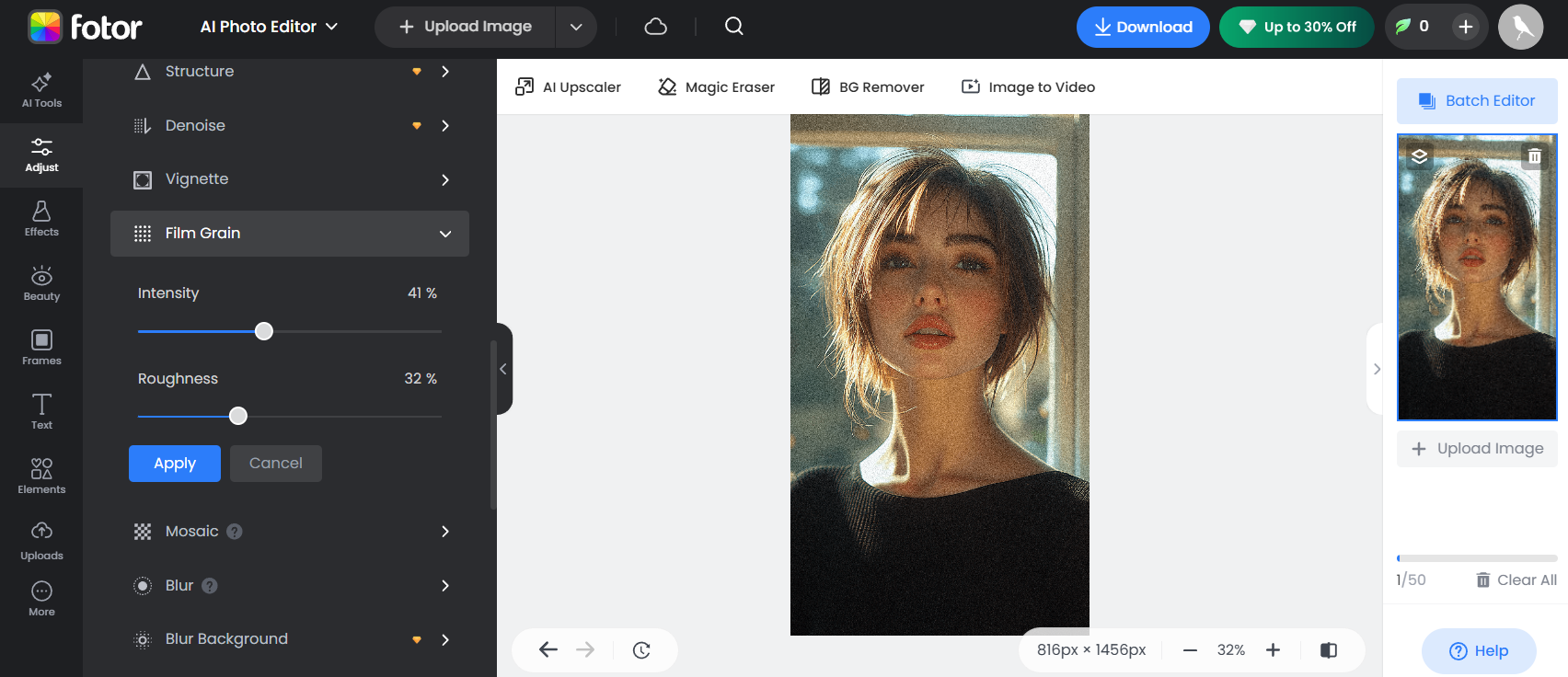1568x677 pixels.
Task: Open the Frames sidebar panel
Action: (41, 348)
